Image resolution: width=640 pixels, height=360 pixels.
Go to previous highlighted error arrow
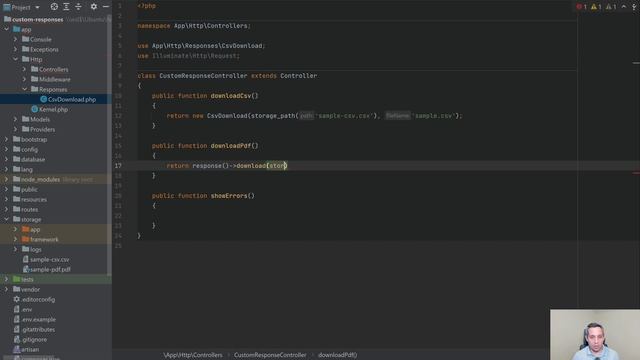pos(624,7)
